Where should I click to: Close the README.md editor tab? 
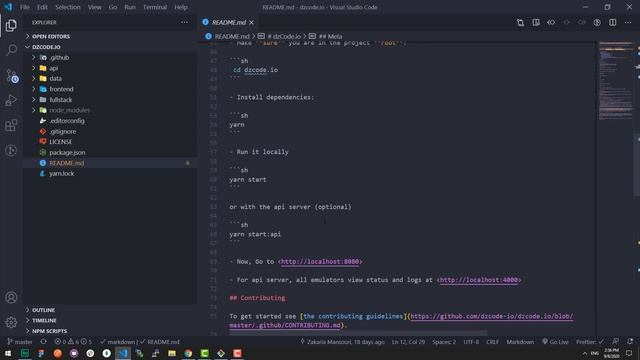(251, 22)
